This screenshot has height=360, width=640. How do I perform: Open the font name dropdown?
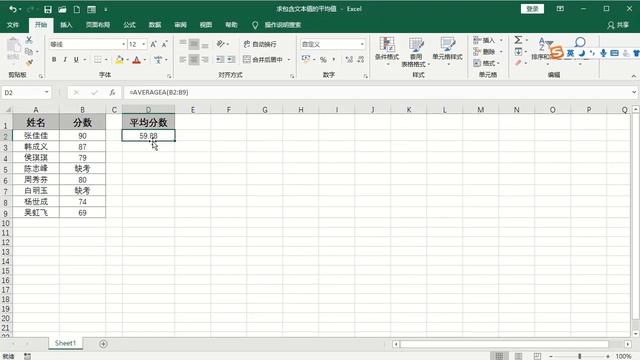[x=124, y=44]
